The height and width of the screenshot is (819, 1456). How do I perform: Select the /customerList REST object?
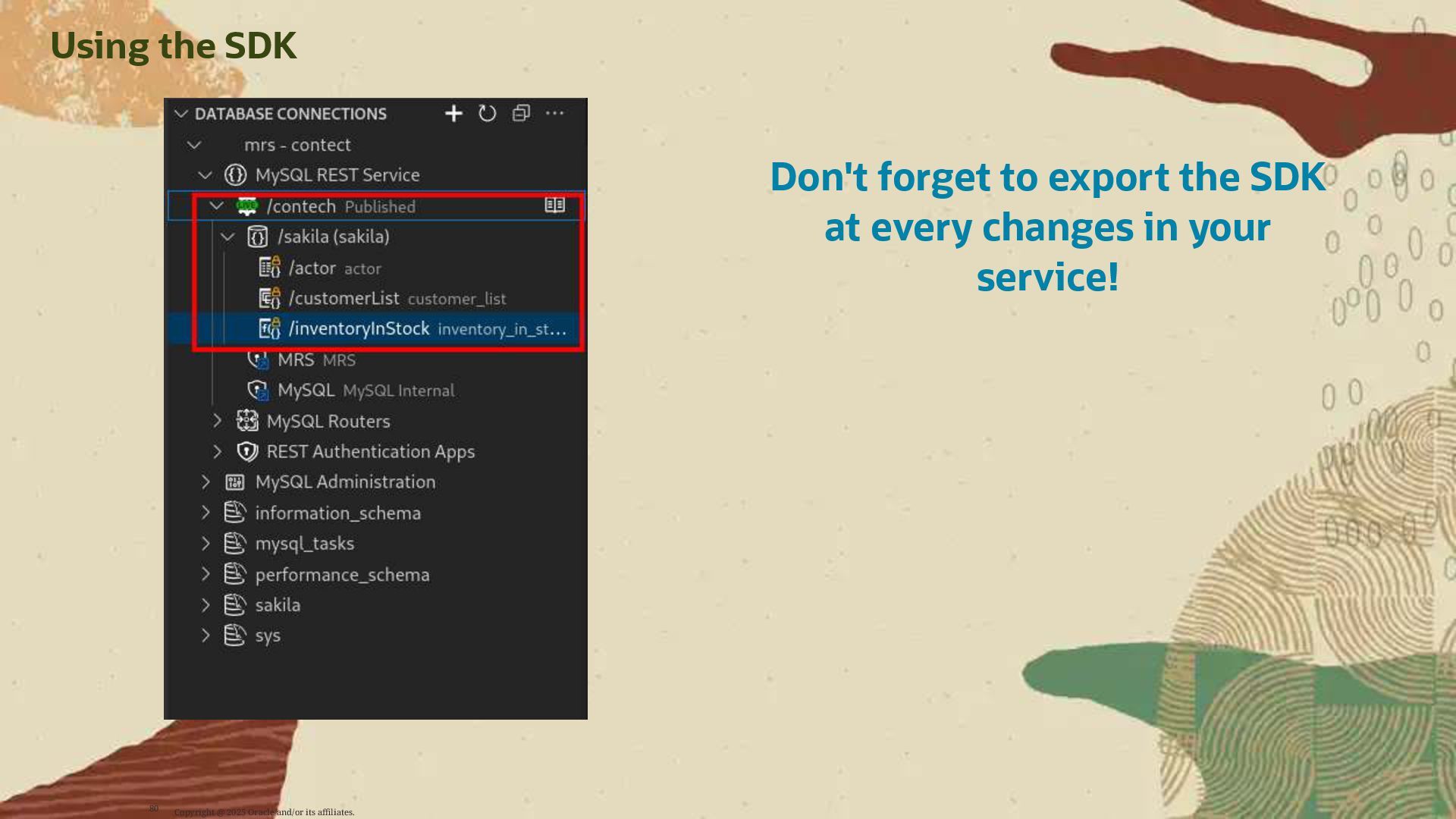[x=344, y=299]
